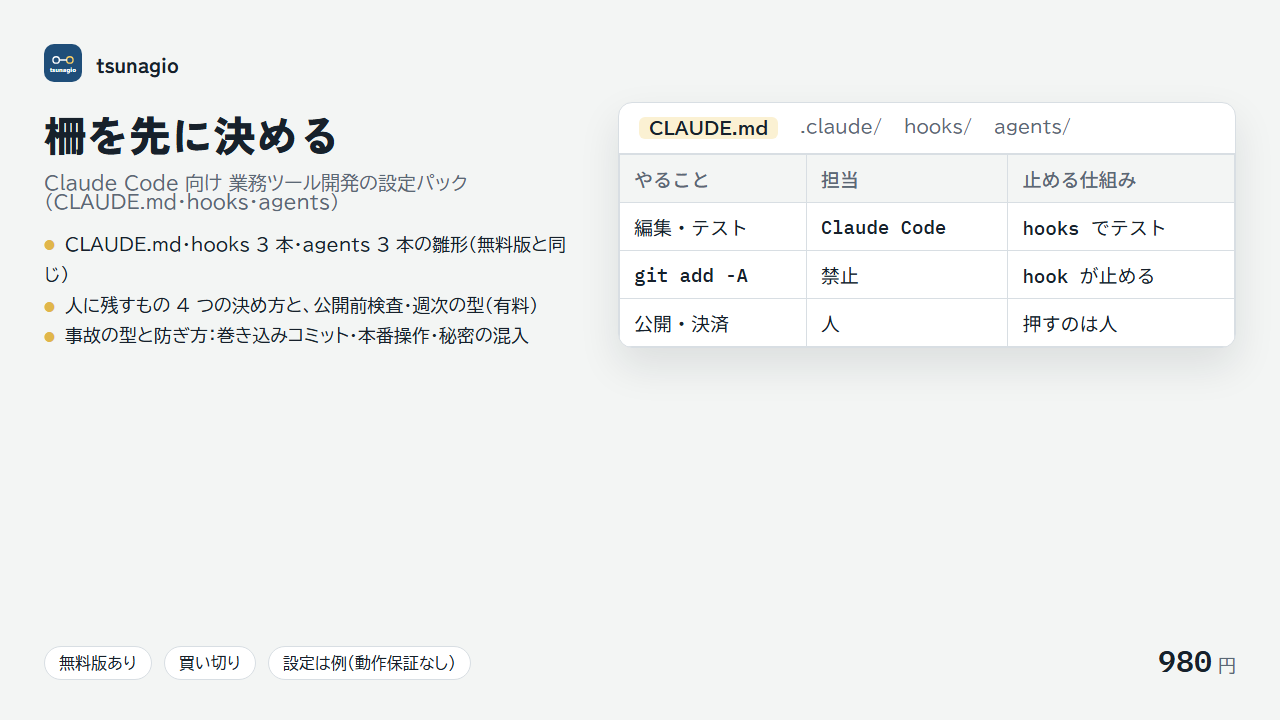The height and width of the screenshot is (720, 1280).
Task: Click the 禁止 table cell
Action: tap(907, 275)
